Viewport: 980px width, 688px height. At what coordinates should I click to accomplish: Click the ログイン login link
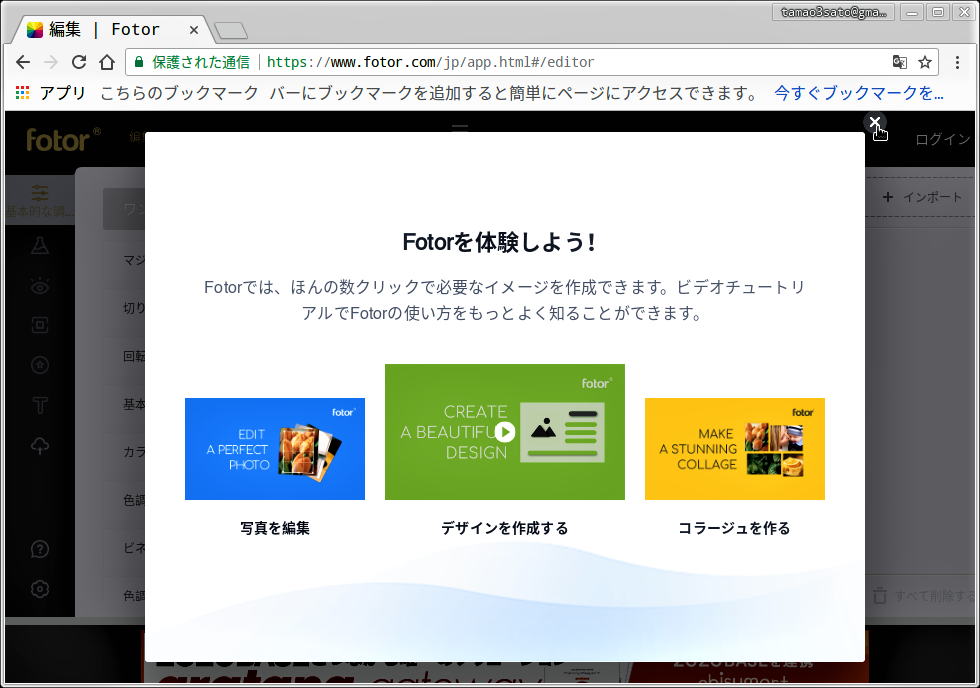(x=943, y=139)
